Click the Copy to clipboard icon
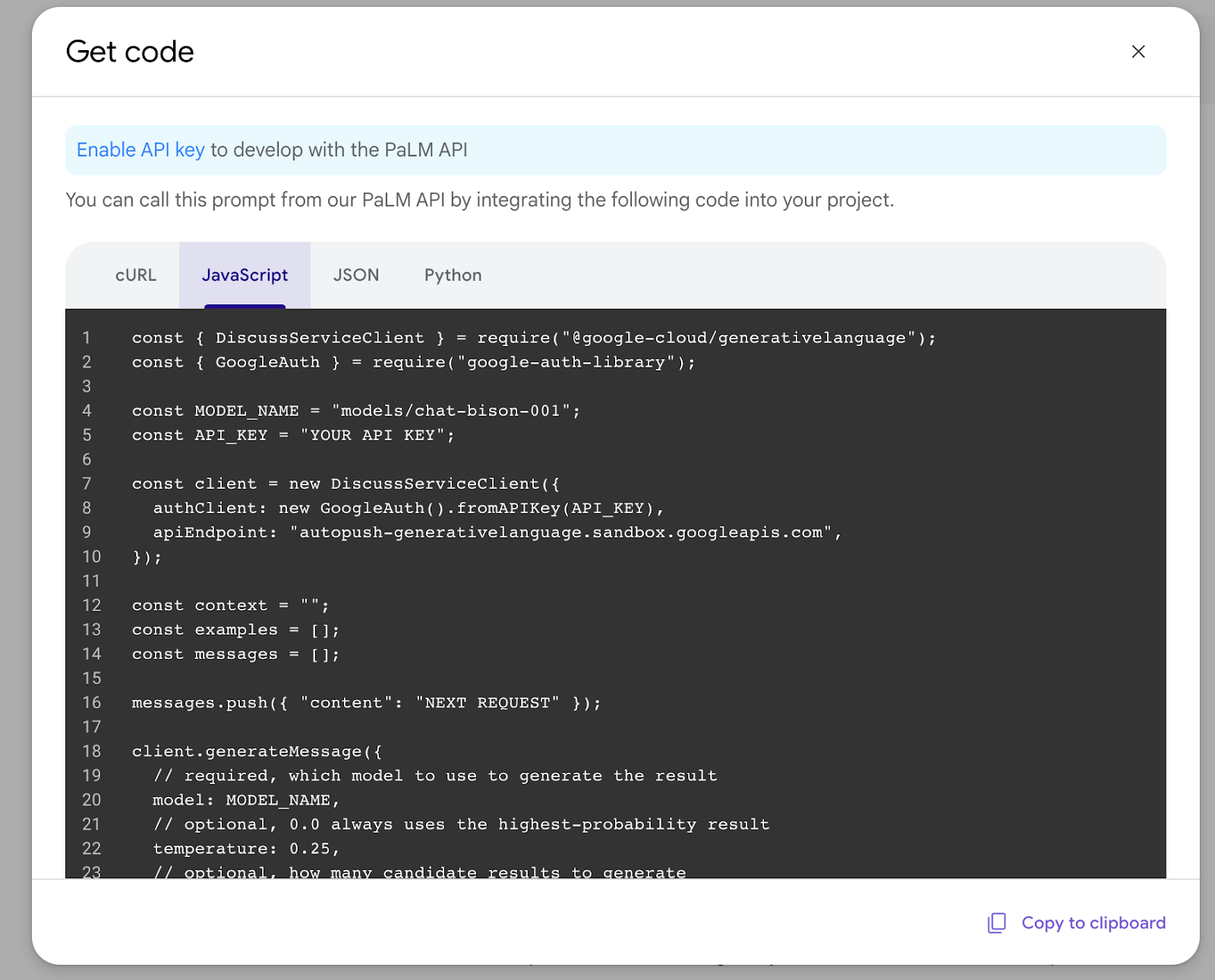The width and height of the screenshot is (1215, 980). pos(996,922)
